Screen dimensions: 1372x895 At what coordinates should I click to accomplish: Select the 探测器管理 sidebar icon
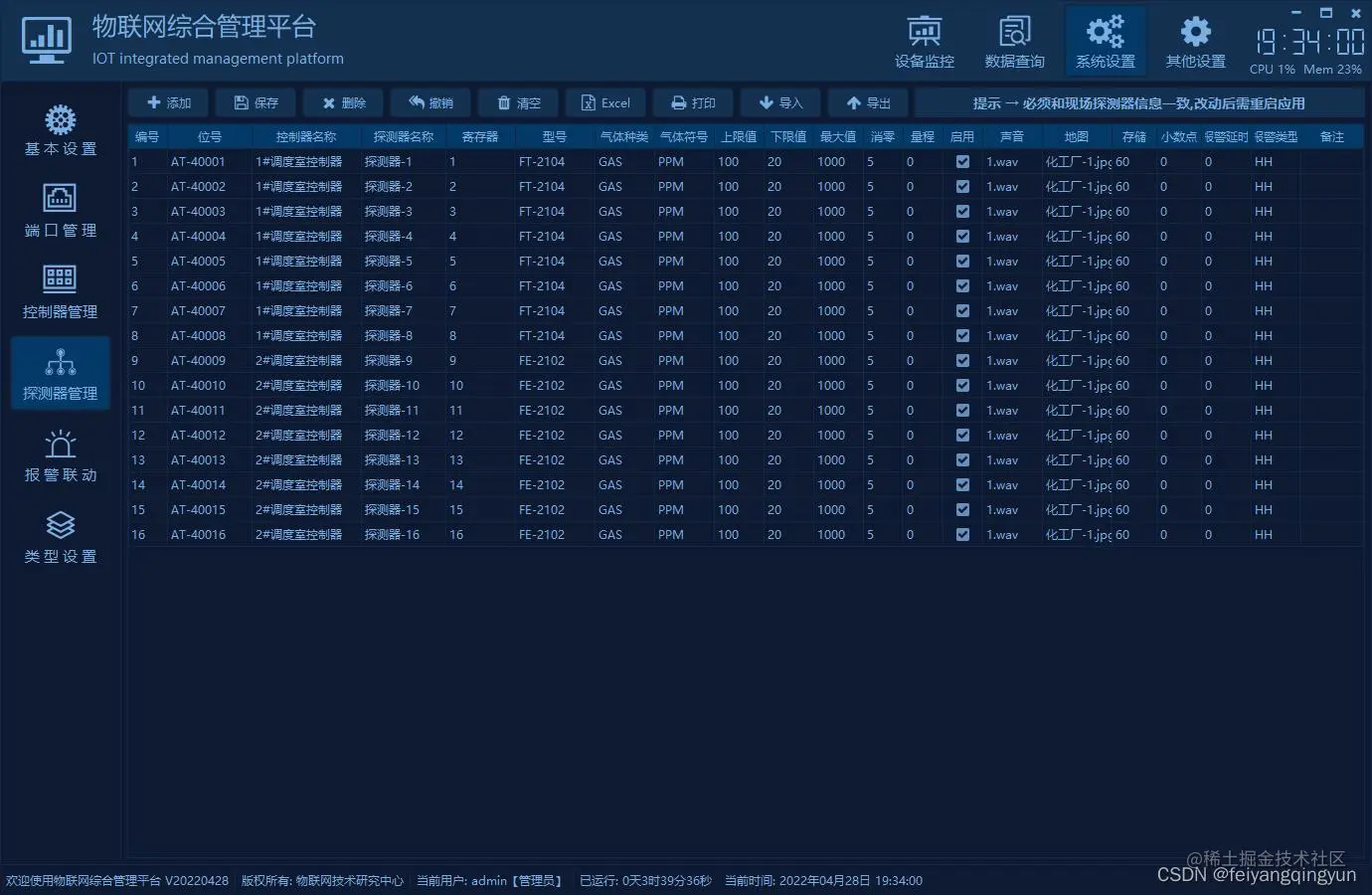[60, 373]
